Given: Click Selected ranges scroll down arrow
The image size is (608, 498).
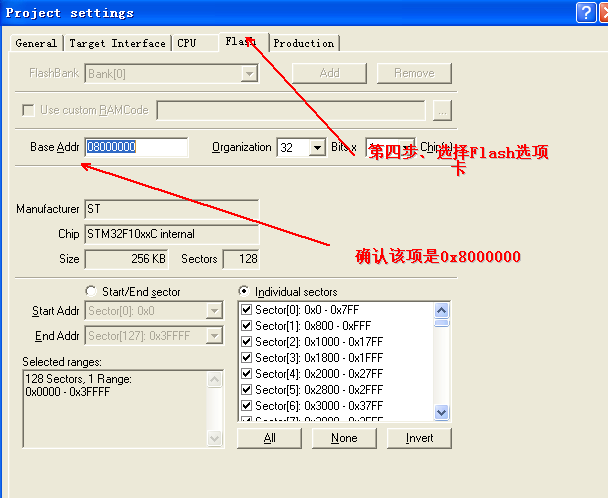Looking at the screenshot, I should point(214,438).
